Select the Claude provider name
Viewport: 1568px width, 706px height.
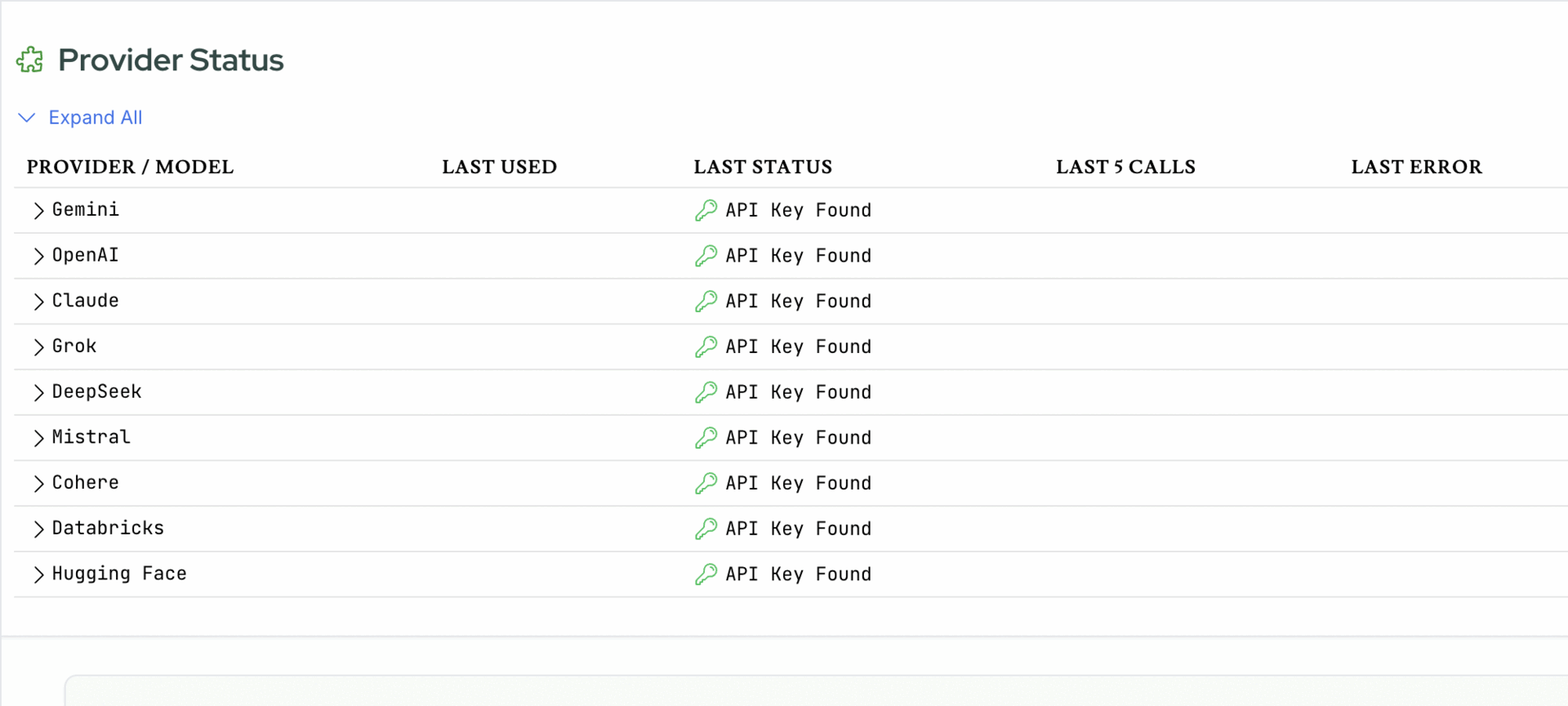(86, 301)
